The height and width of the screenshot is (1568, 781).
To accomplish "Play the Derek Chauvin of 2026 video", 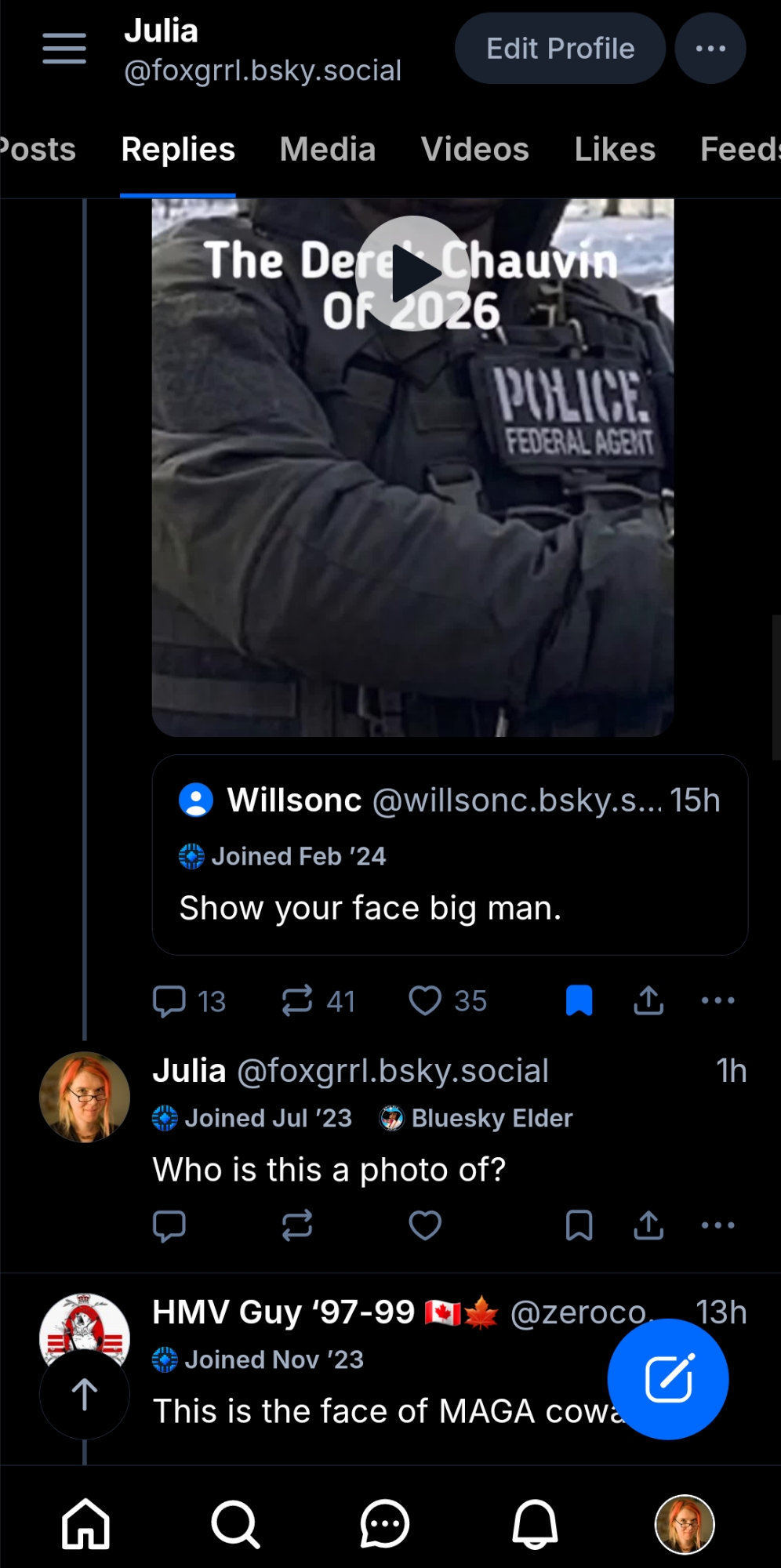I will click(x=413, y=274).
